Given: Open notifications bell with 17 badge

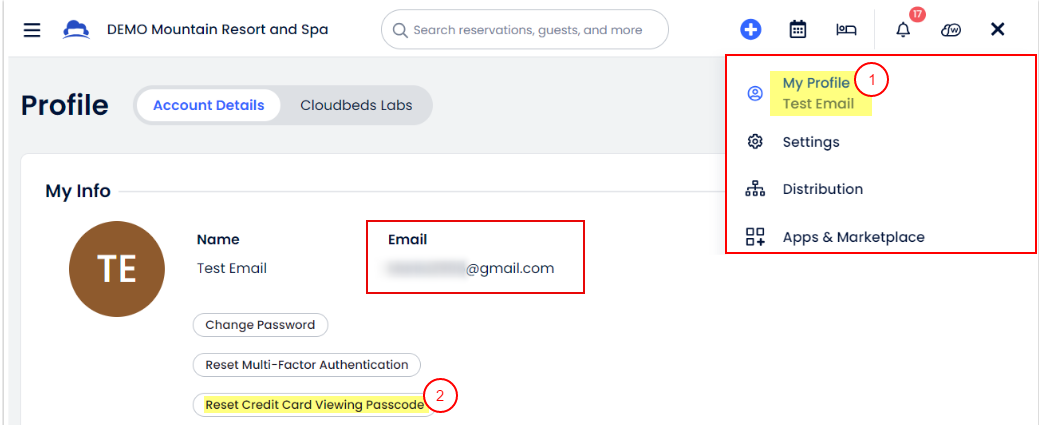Looking at the screenshot, I should coord(903,29).
